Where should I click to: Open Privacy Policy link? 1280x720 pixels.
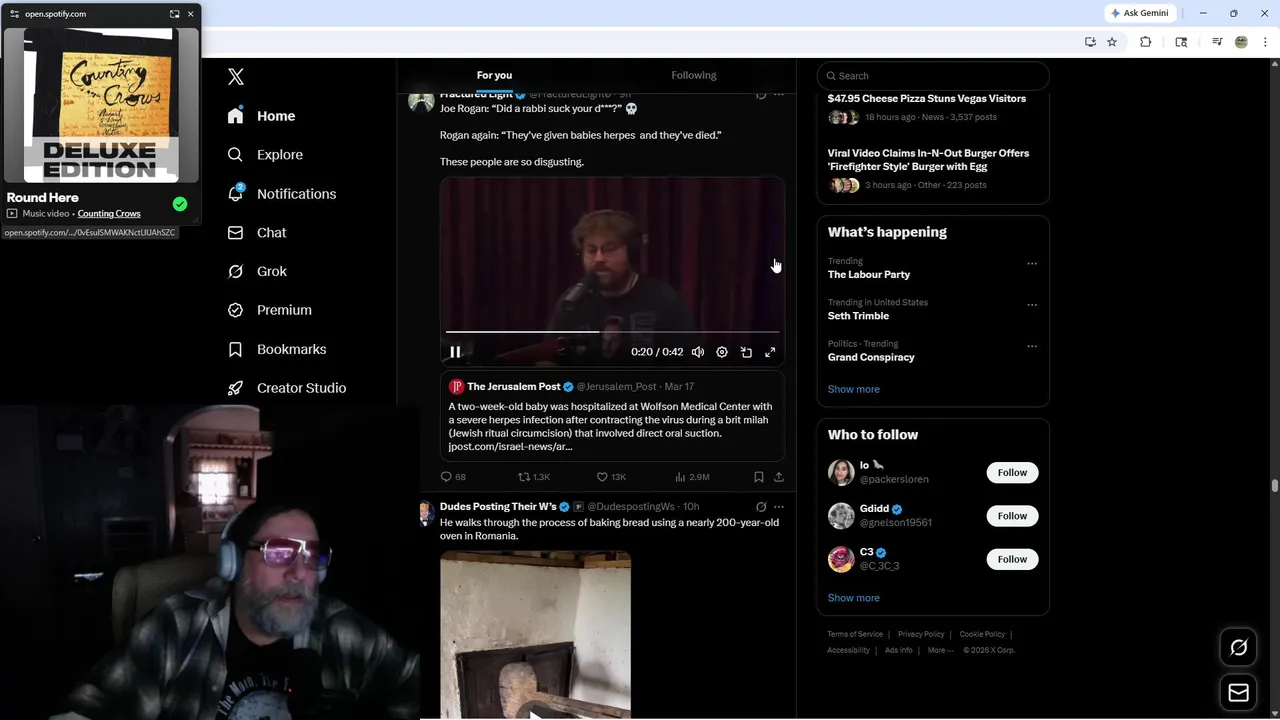(x=921, y=634)
